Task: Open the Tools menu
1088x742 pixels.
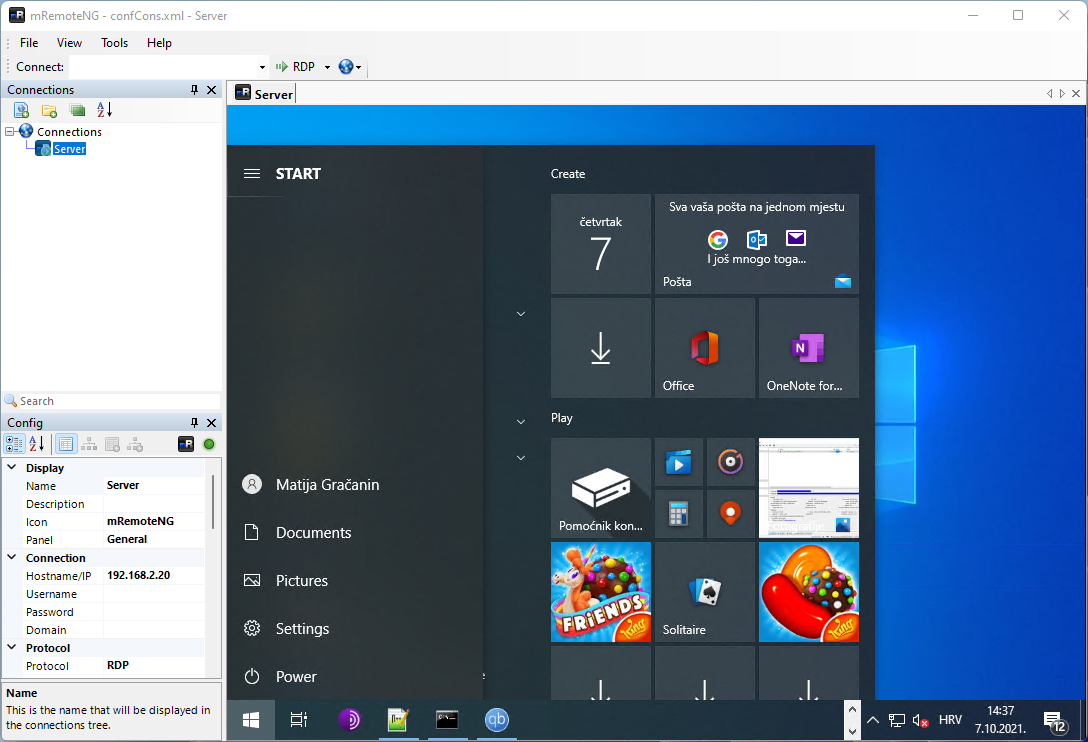Action: point(114,43)
